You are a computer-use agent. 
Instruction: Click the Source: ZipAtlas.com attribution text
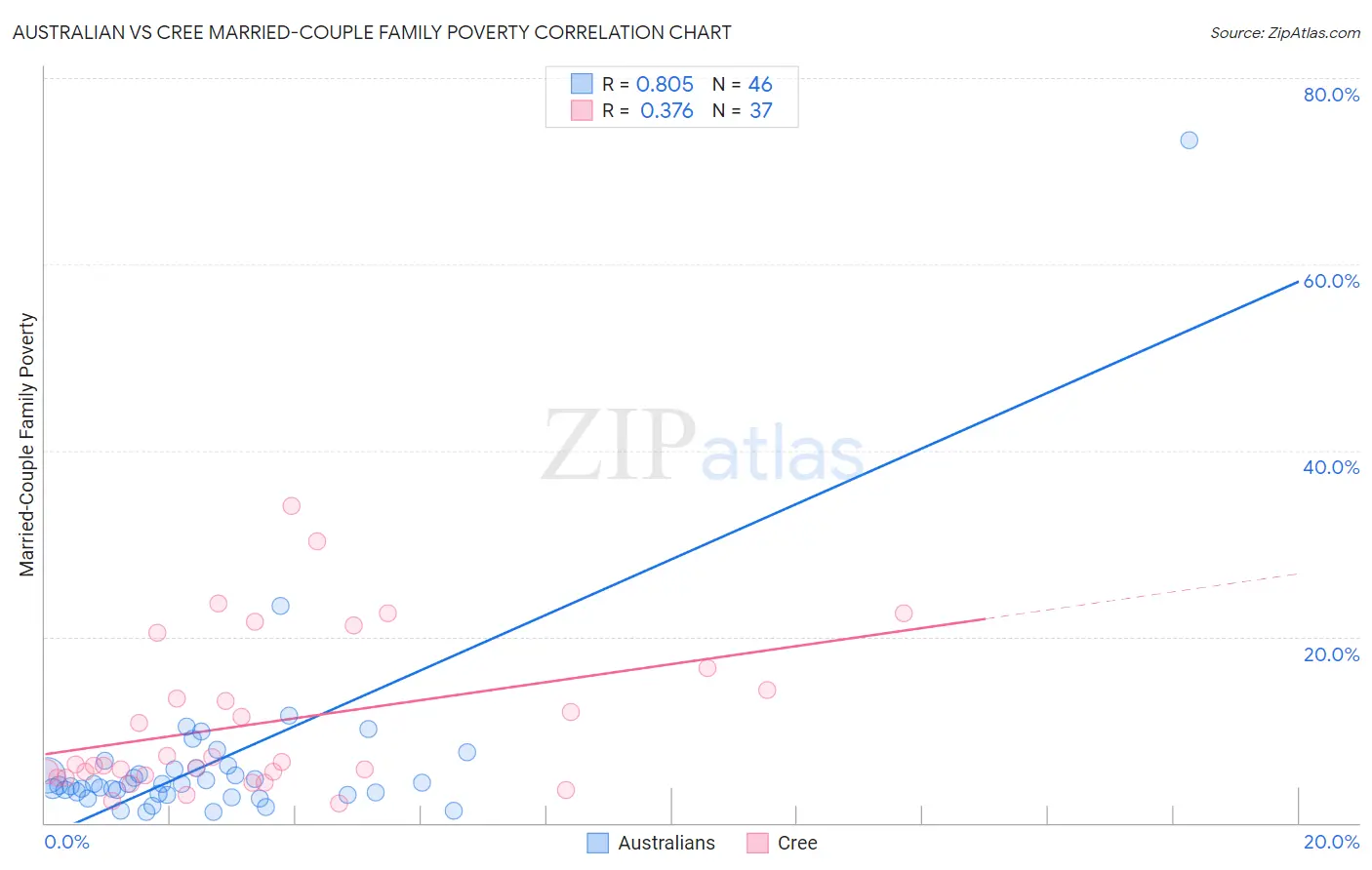1285,32
